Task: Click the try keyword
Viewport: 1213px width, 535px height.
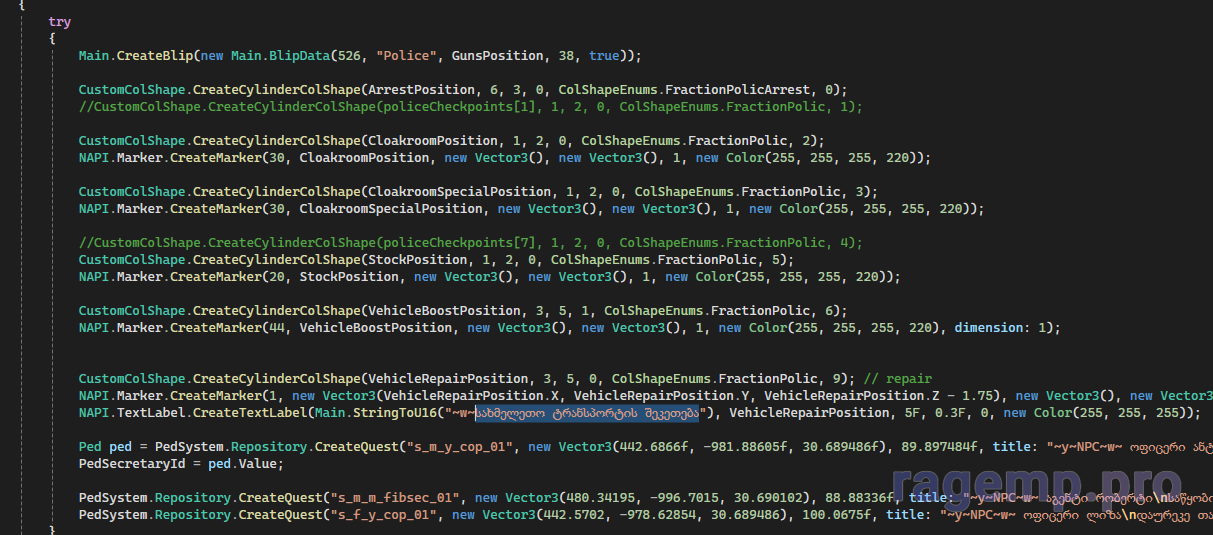Action: click(x=59, y=21)
